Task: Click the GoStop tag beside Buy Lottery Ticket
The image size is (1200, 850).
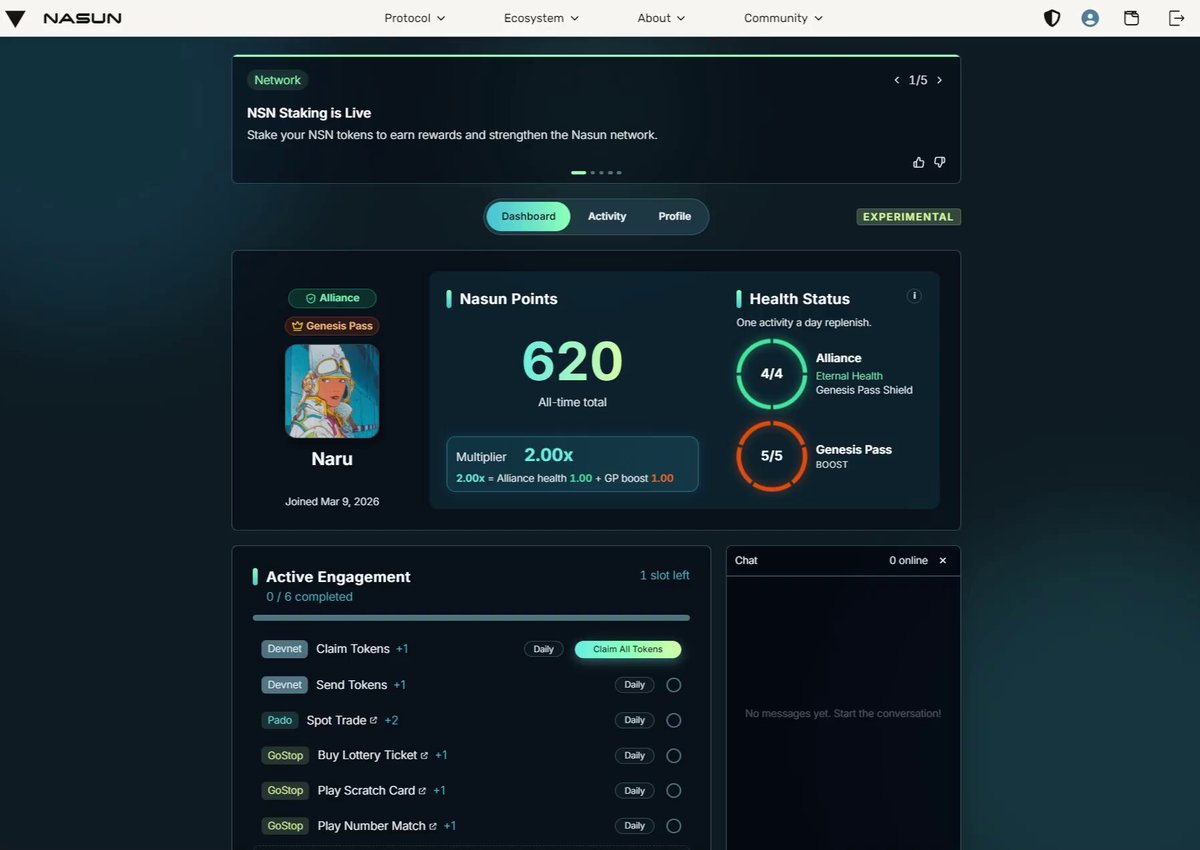Action: [x=285, y=756]
